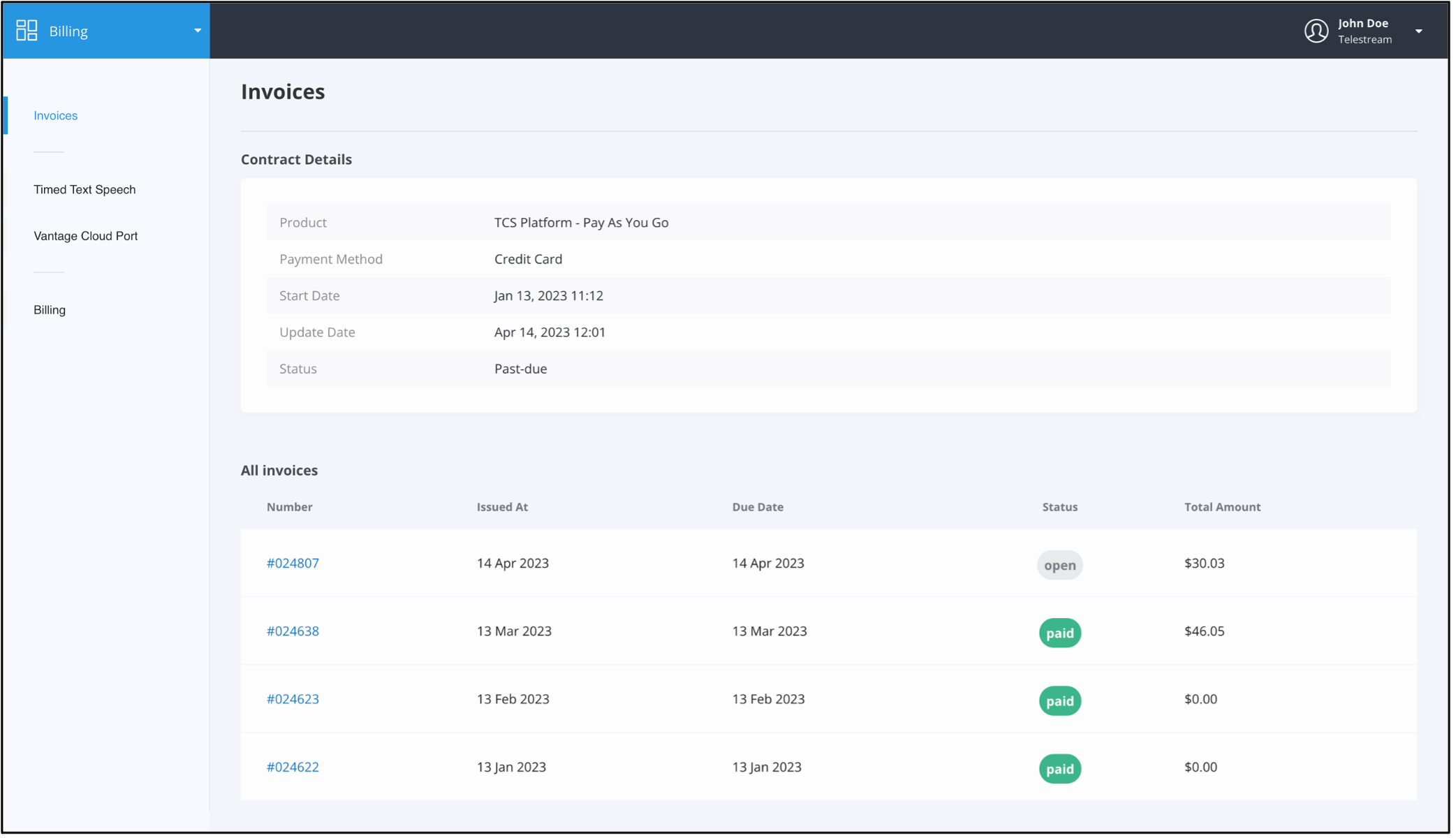Click the open status badge
1456x838 pixels.
[1059, 565]
